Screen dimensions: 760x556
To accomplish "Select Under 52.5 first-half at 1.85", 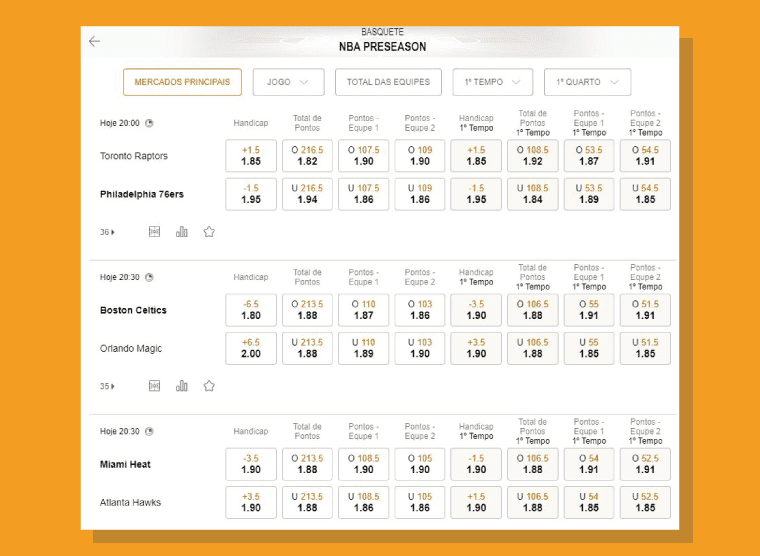I will (x=645, y=502).
